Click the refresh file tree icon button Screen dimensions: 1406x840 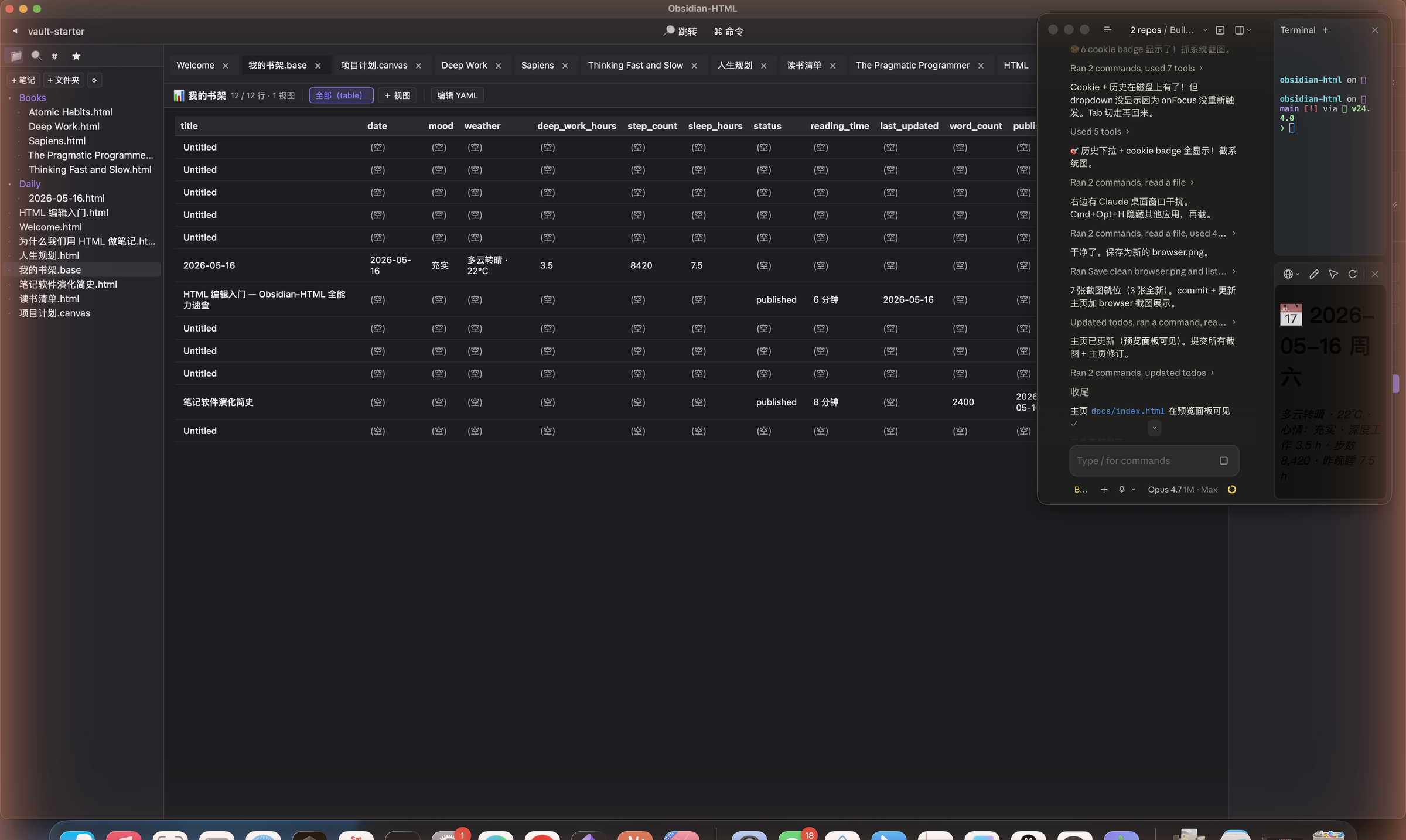tap(94, 80)
